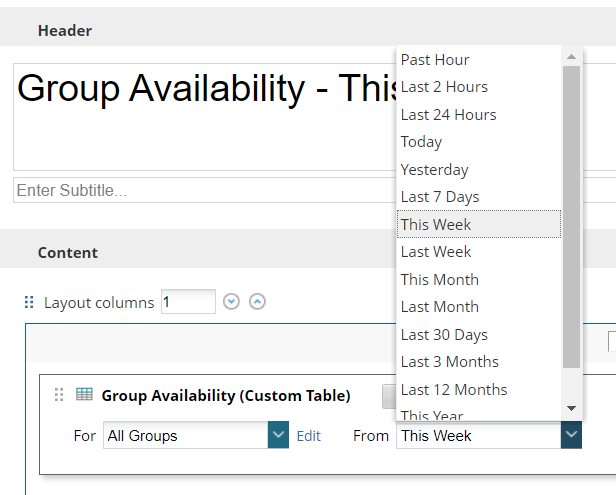
Task: Pick Last 7 Days option
Action: [440, 197]
